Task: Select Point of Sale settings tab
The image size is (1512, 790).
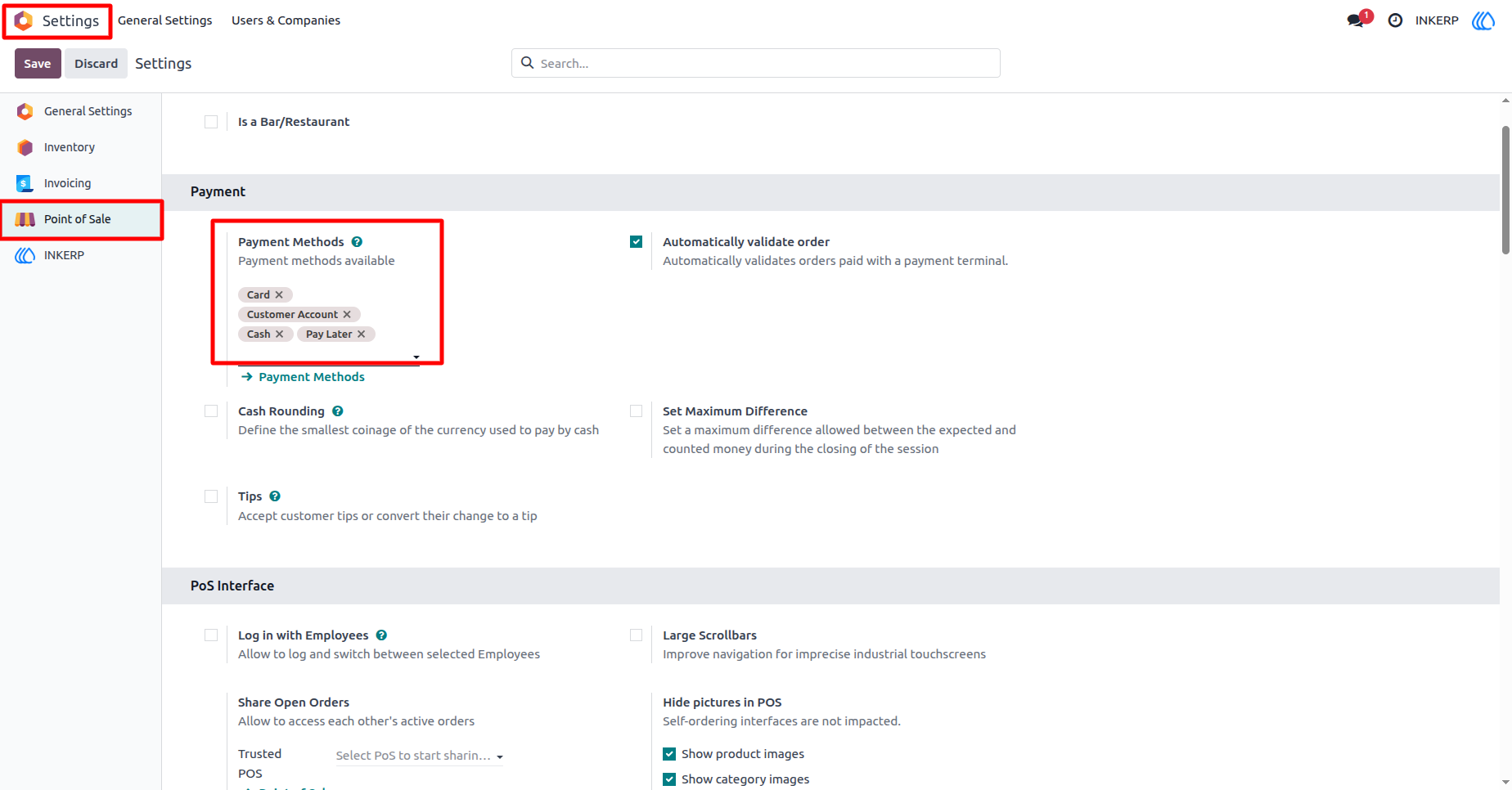Action: click(81, 219)
